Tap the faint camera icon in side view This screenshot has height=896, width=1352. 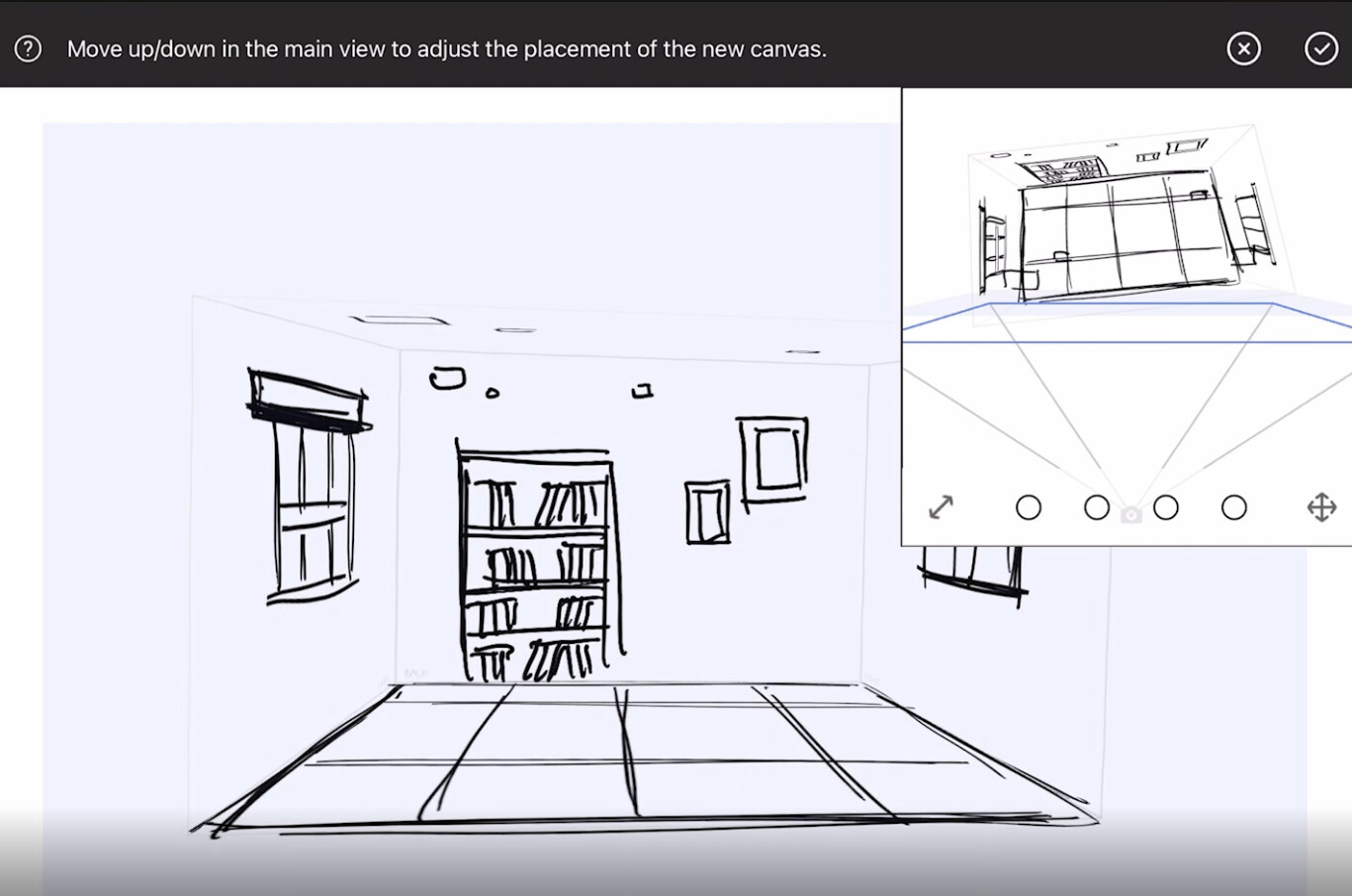pyautogui.click(x=1131, y=514)
